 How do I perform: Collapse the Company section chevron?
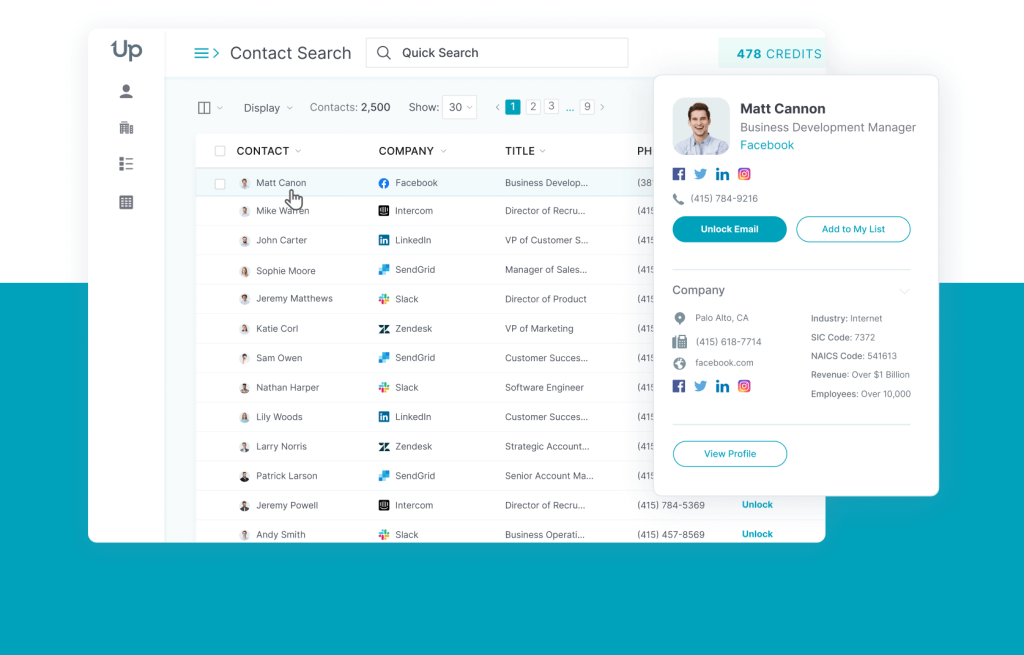pos(904,291)
